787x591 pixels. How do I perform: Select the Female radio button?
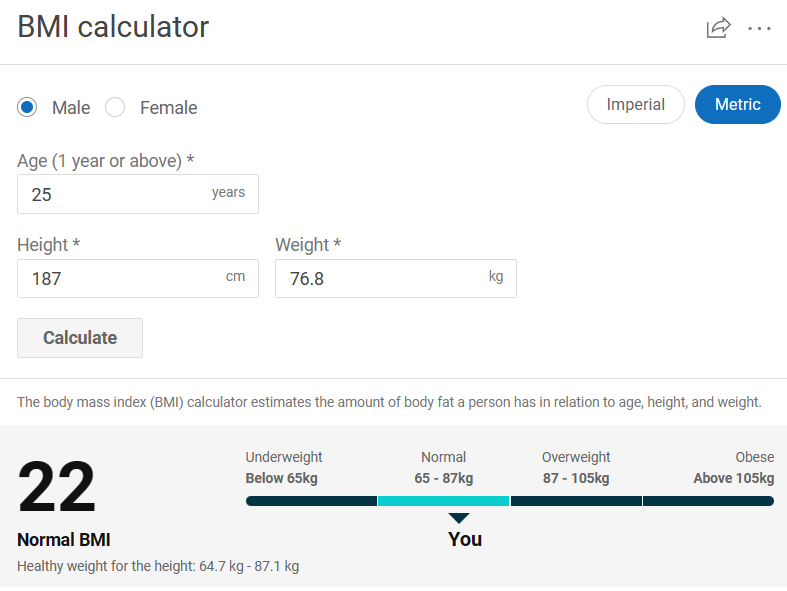pos(115,107)
